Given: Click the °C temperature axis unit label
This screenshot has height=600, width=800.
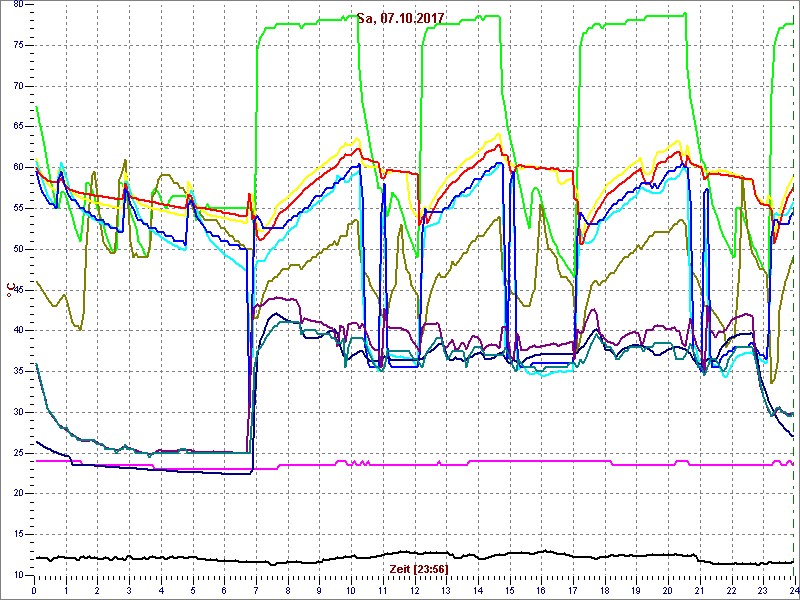Looking at the screenshot, I should (10, 289).
